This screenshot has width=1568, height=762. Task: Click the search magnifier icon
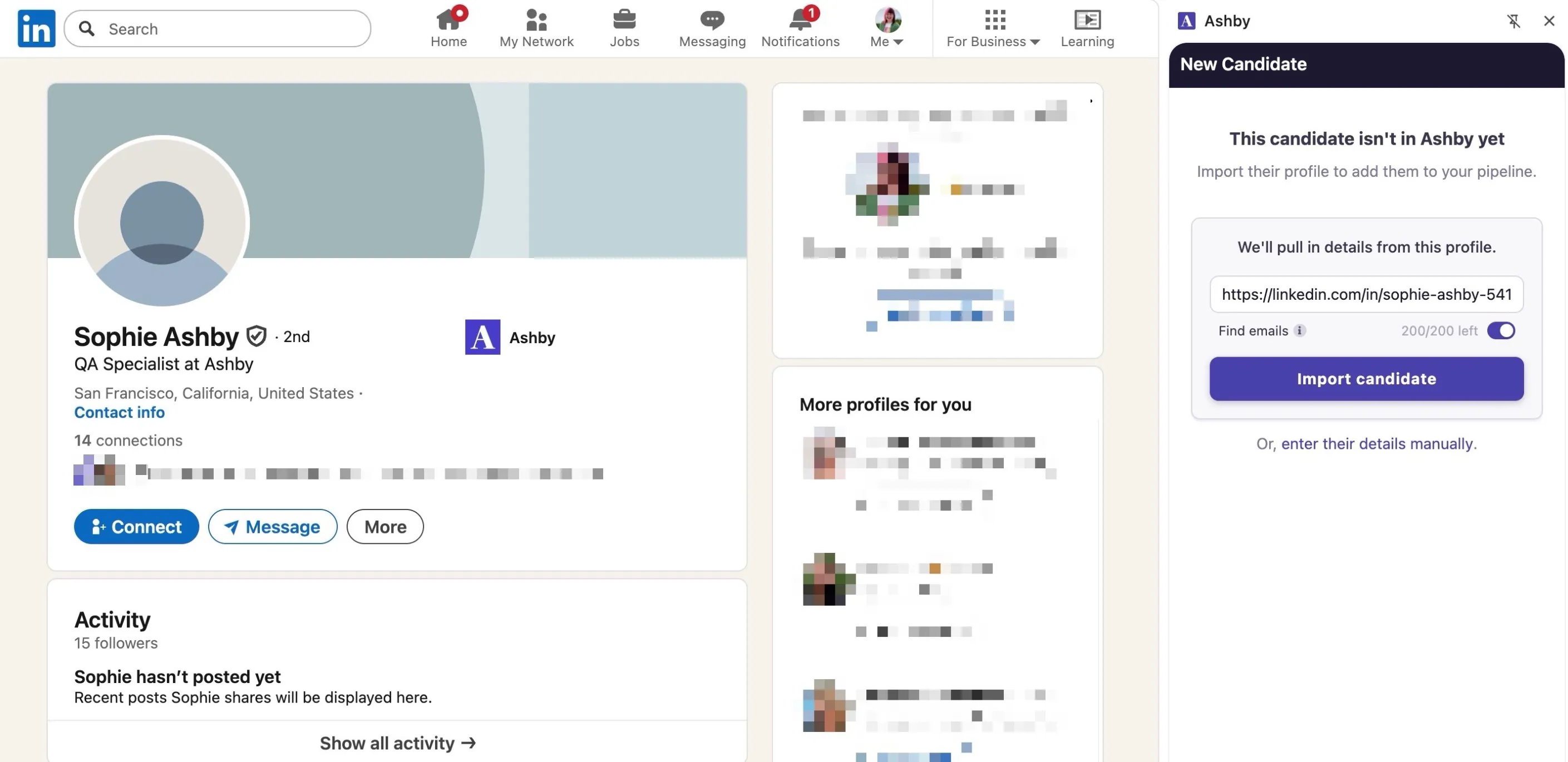click(x=86, y=28)
